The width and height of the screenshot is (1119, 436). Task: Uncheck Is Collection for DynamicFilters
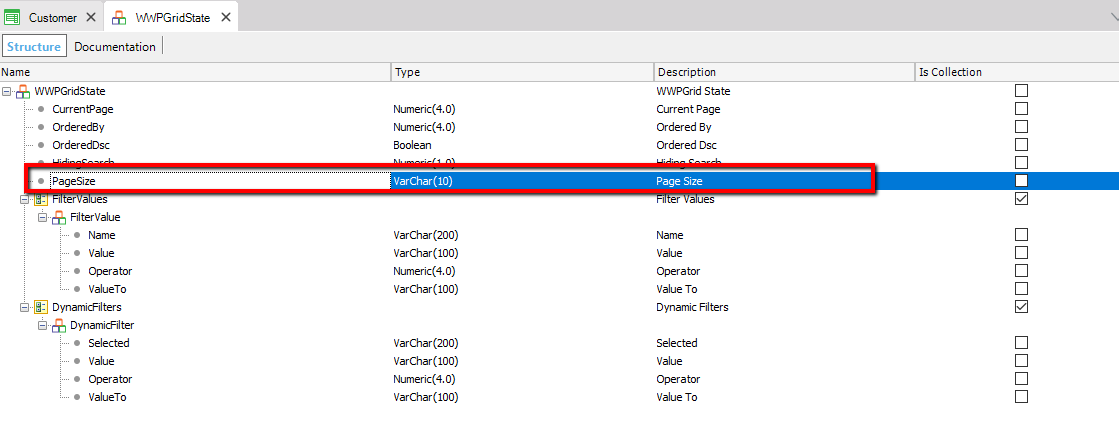point(1021,307)
